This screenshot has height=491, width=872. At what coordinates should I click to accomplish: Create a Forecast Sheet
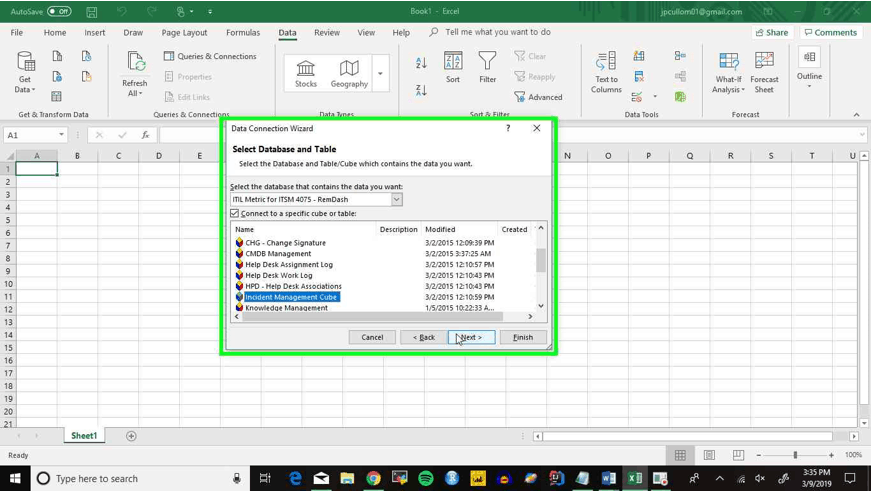764,72
